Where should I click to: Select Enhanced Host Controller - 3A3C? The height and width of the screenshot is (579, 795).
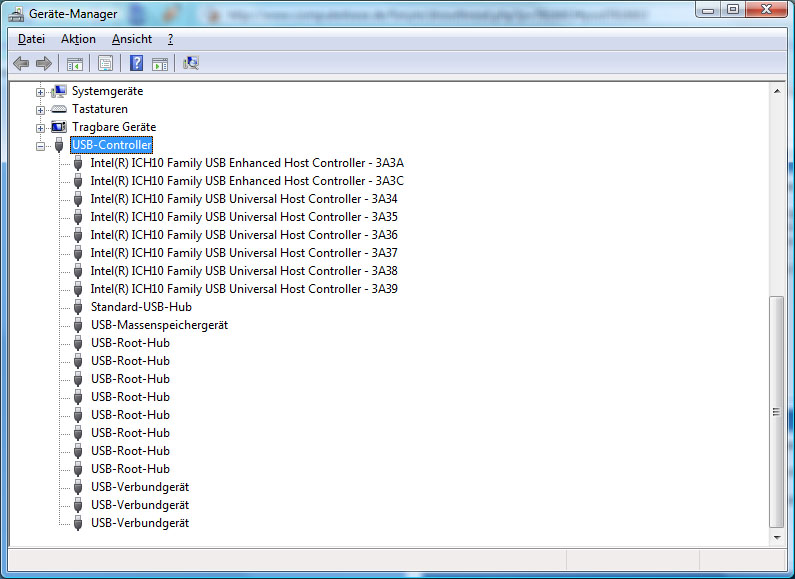pos(247,181)
